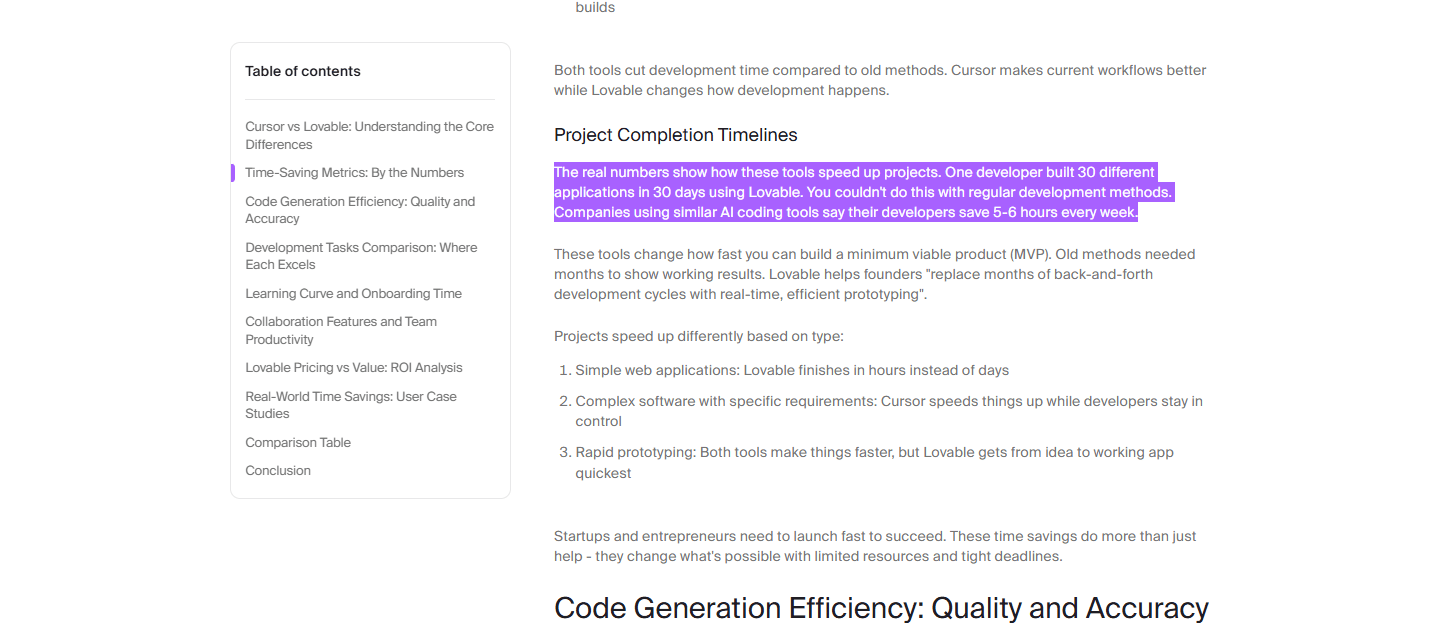Image resolution: width=1442 pixels, height=632 pixels.
Task: Jump to Real-World Time Savings: User Case Studies
Action: pyautogui.click(x=351, y=405)
